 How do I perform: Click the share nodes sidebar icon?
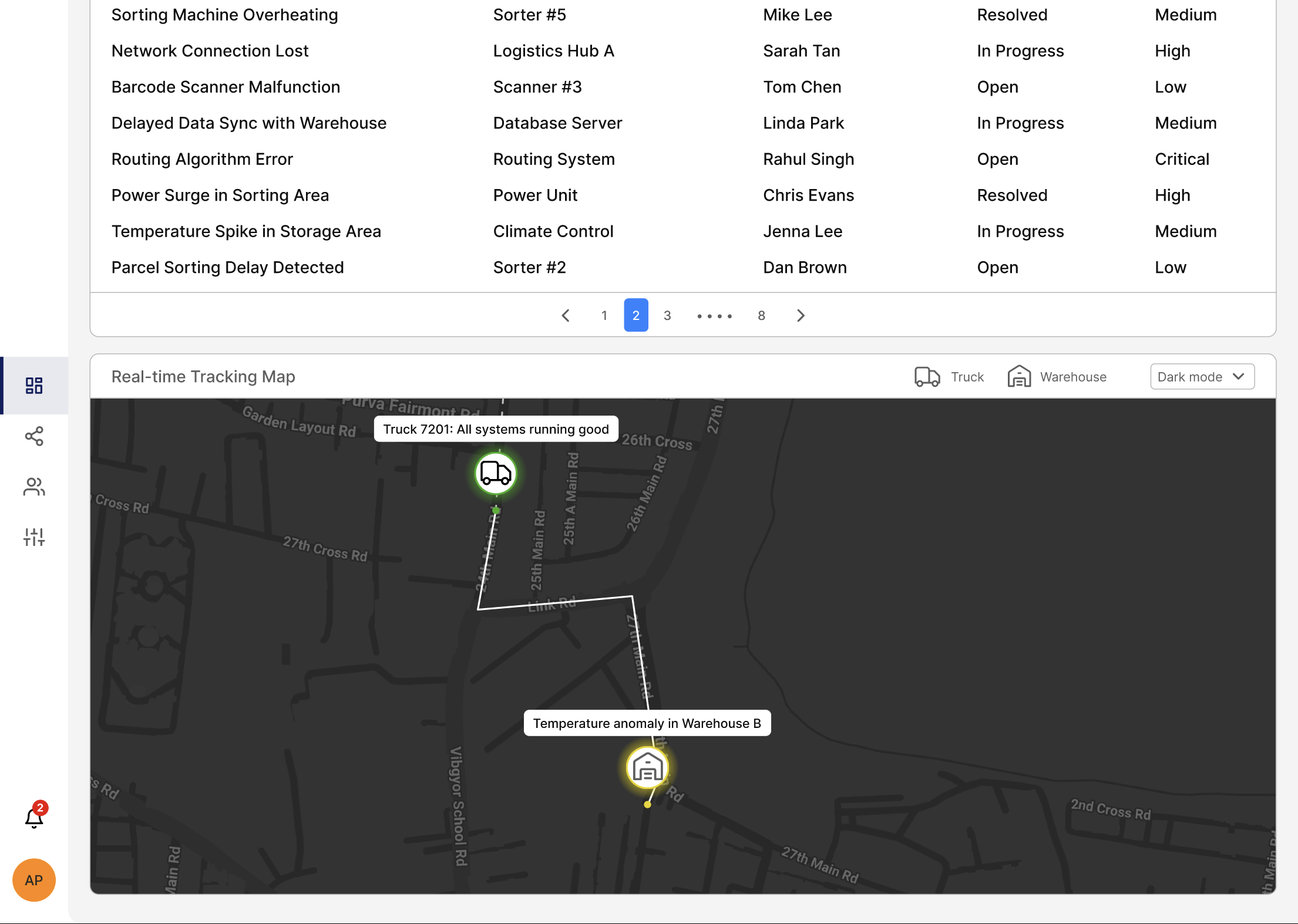tap(34, 436)
